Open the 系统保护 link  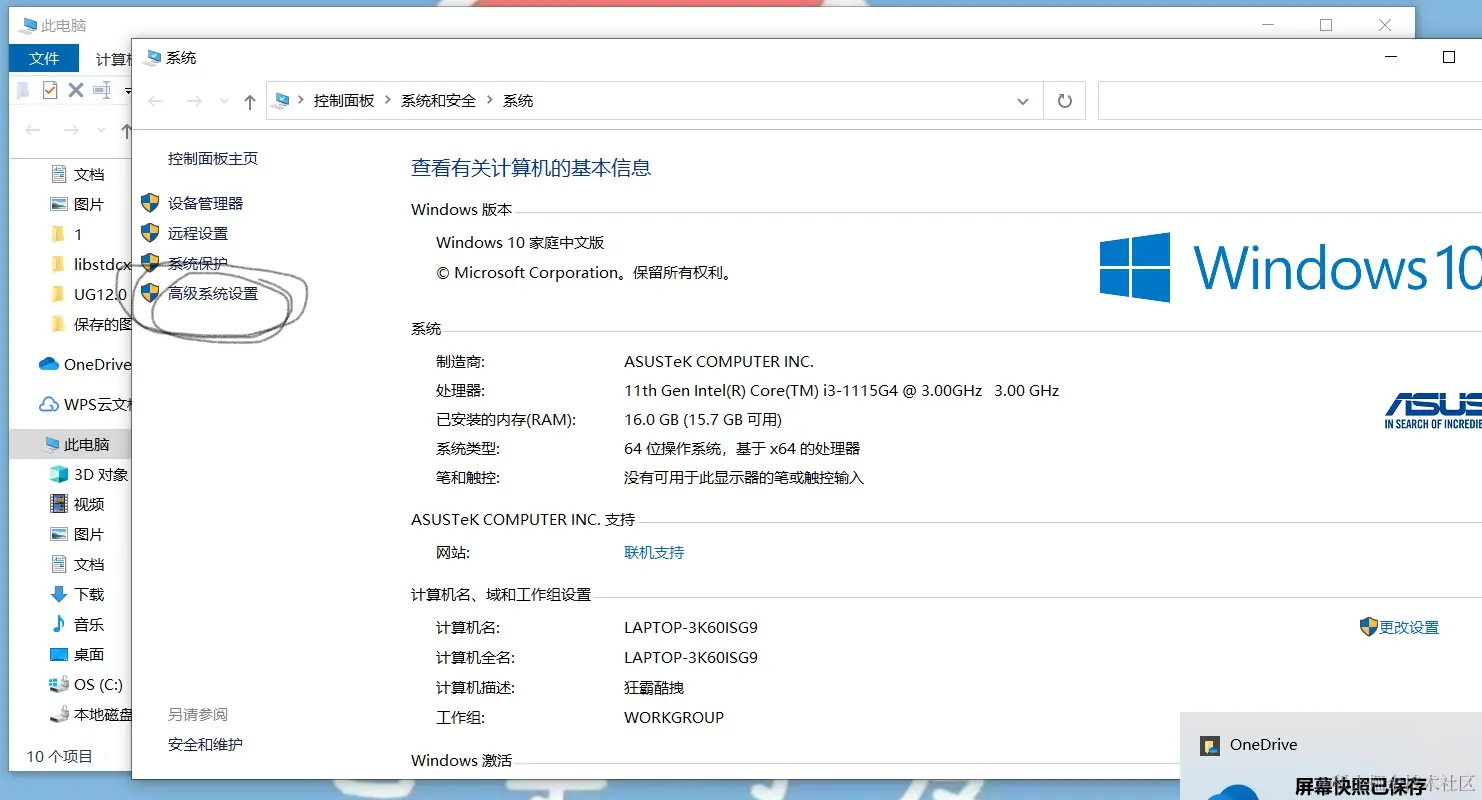click(198, 263)
